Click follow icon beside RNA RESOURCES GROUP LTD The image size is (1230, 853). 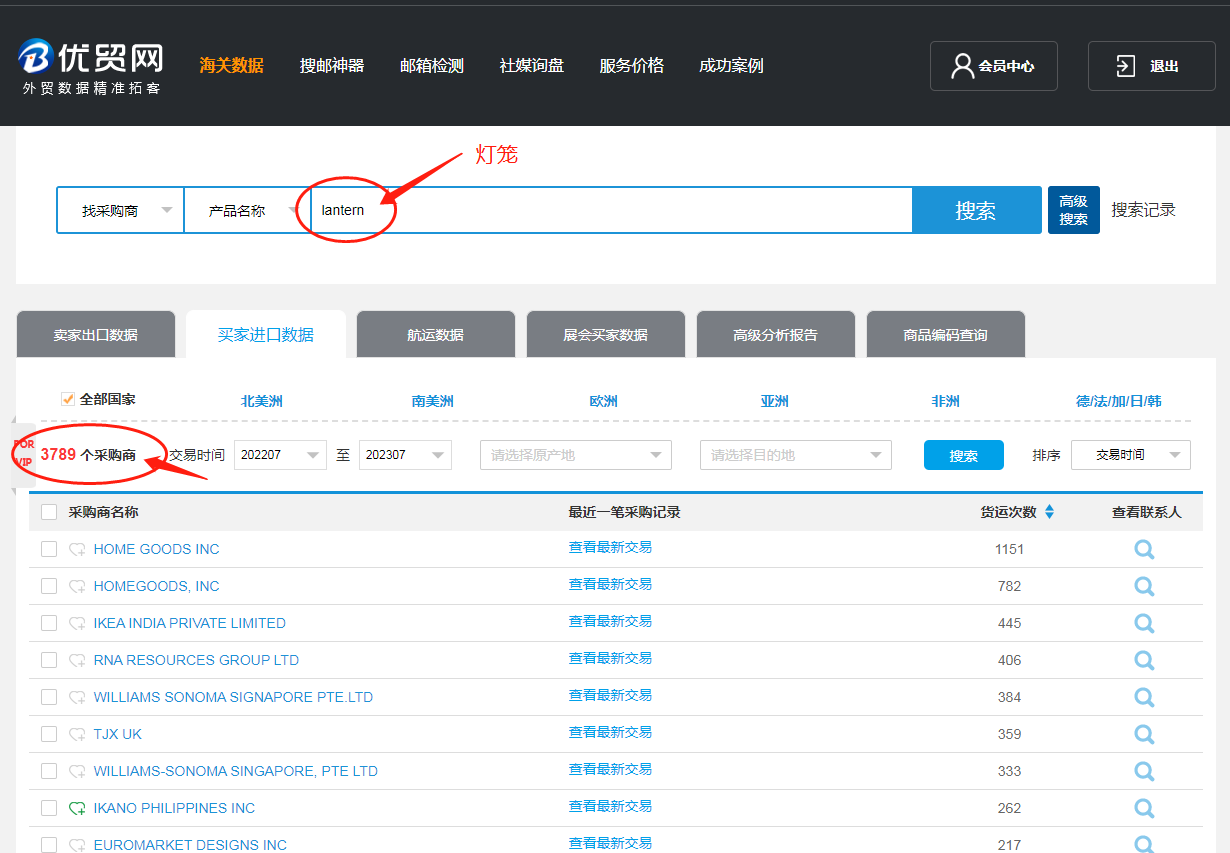coord(77,660)
